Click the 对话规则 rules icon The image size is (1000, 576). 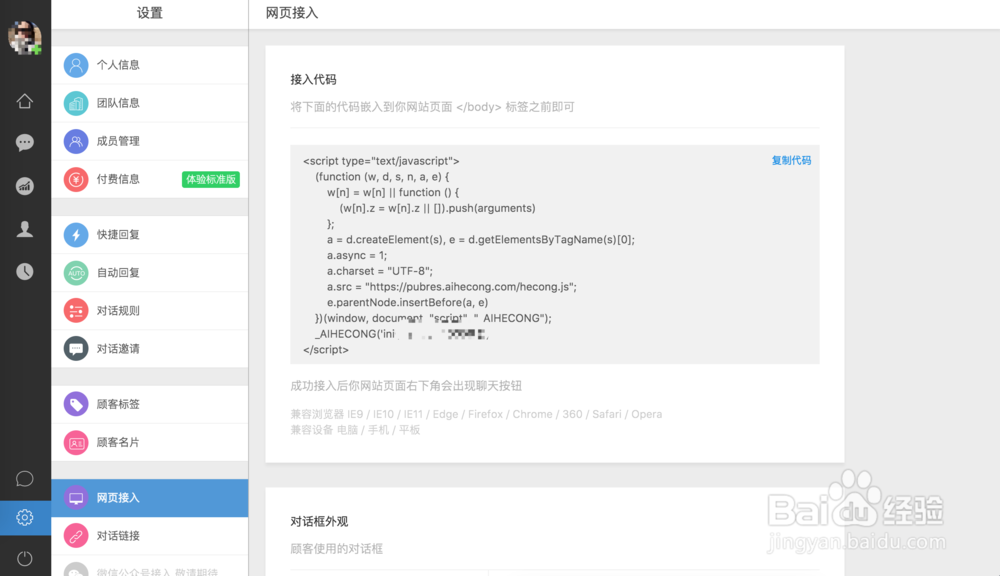[76, 311]
